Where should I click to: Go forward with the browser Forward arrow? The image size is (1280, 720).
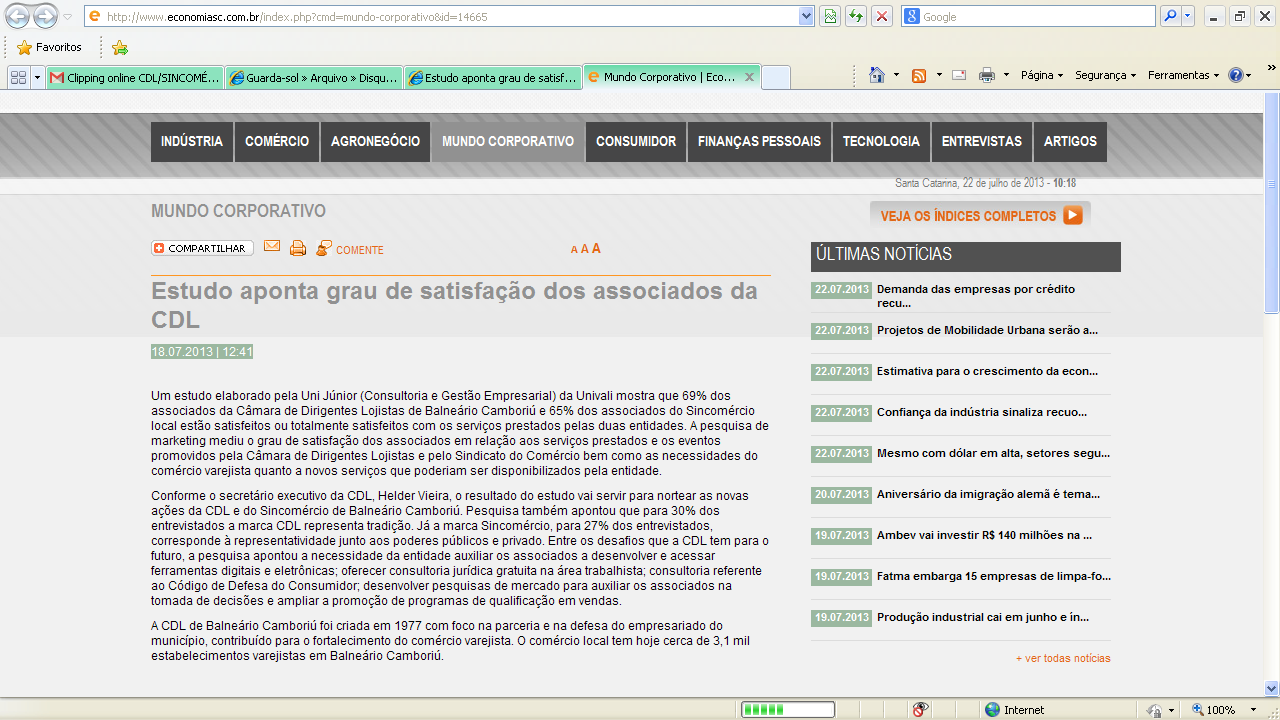click(x=46, y=16)
